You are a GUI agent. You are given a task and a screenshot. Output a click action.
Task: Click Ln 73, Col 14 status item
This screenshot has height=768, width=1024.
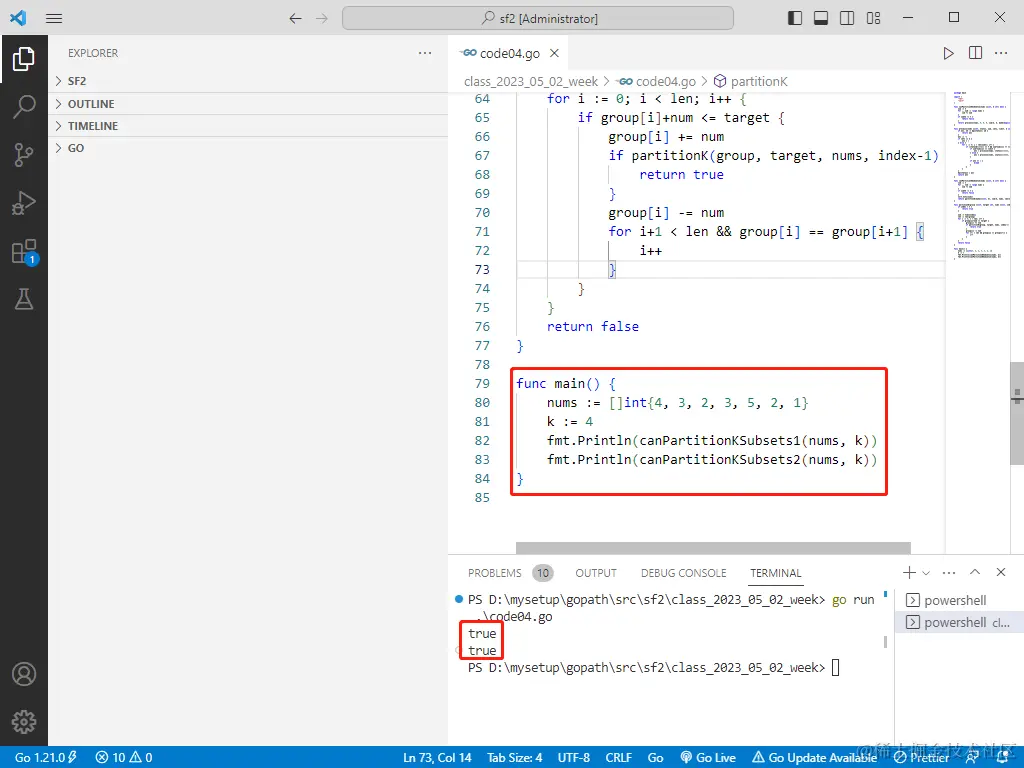click(x=437, y=757)
